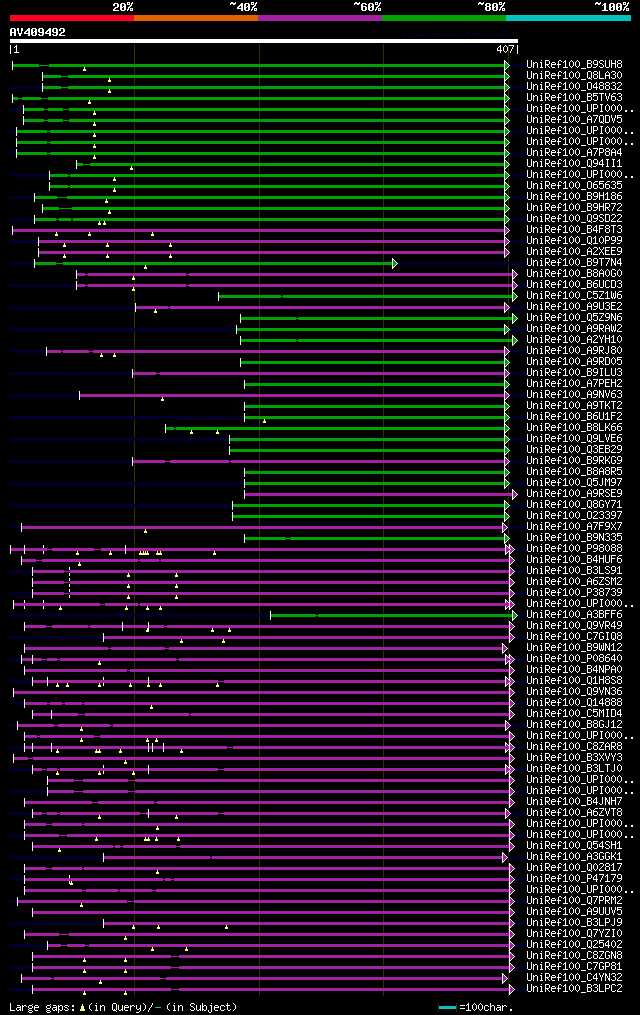Viewport: 640px width, 1015px height.
Task: Open hit UniRef100_P08640
Action: [x=574, y=659]
